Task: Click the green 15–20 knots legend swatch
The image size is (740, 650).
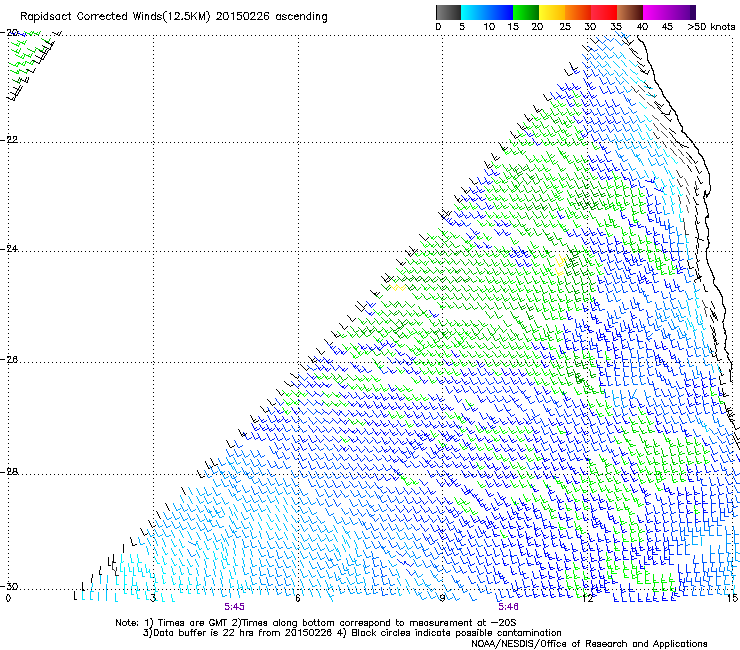Action: tap(526, 12)
